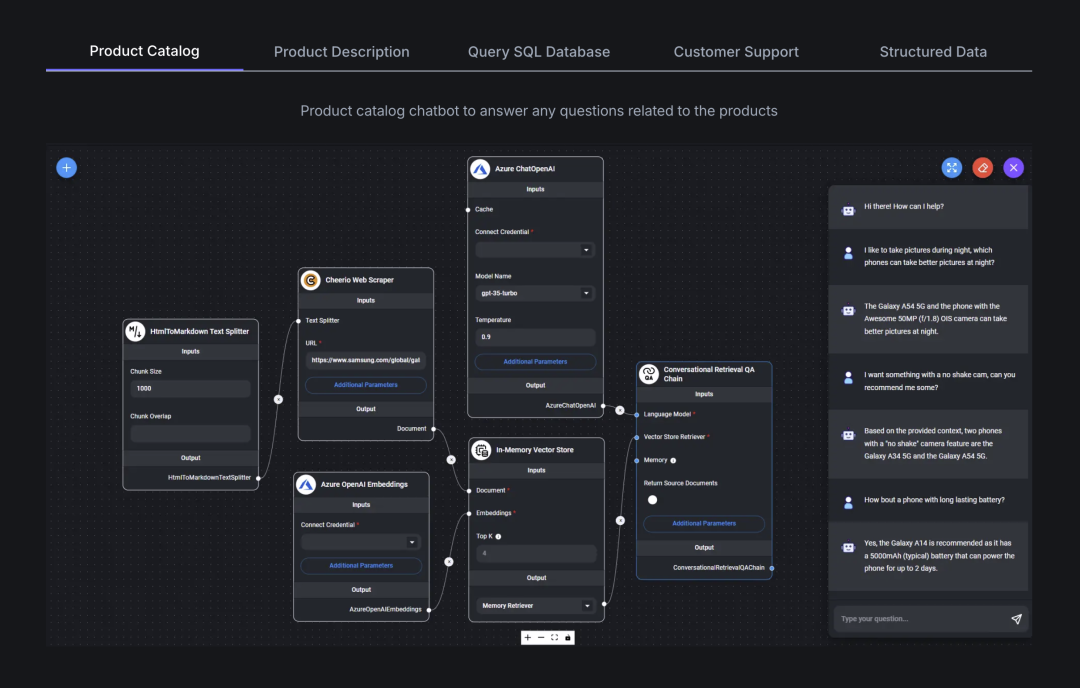This screenshot has height=688, width=1080.
Task: Click the ConversationalRetrievalQAChain output connector
Action: click(771, 568)
